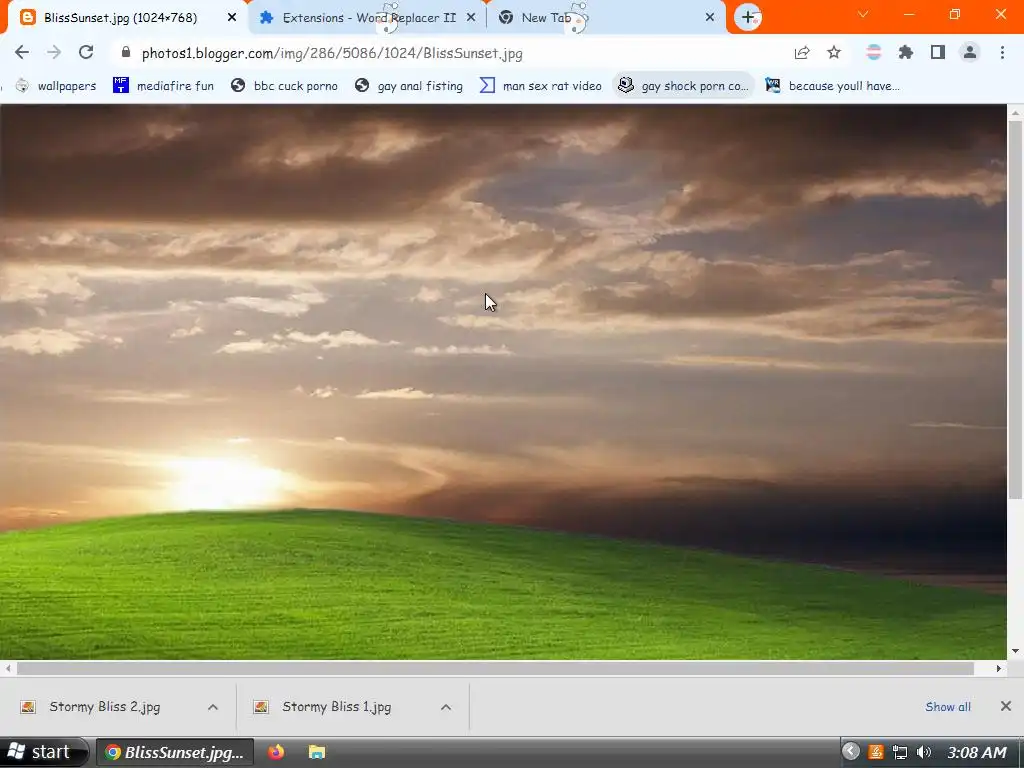Close the downloads bar
Screen dimensions: 1024x768
pos(1006,706)
